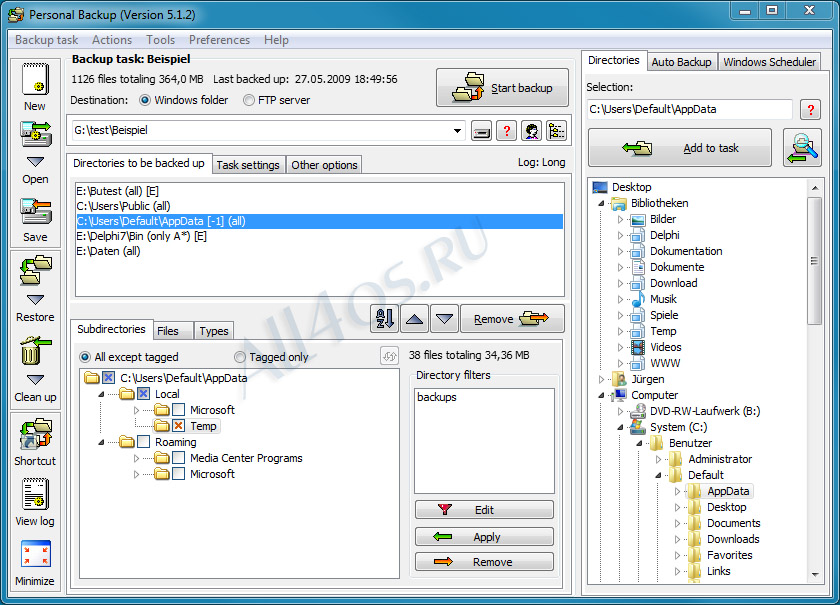The width and height of the screenshot is (840, 605).
Task: Switch to Task settings tab
Action: click(x=248, y=165)
